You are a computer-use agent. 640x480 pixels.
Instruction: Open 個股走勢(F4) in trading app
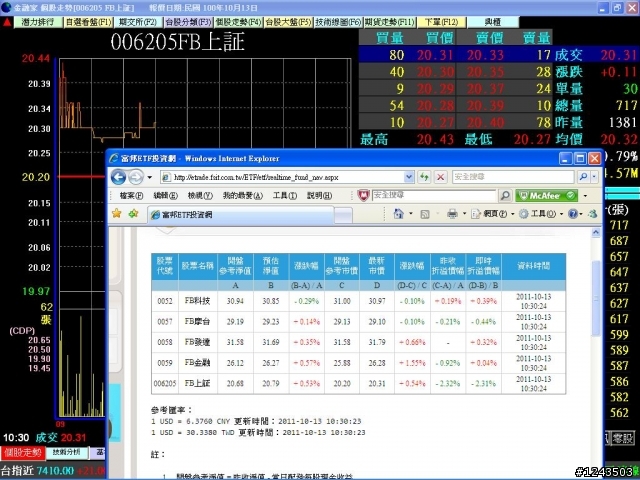238,22
